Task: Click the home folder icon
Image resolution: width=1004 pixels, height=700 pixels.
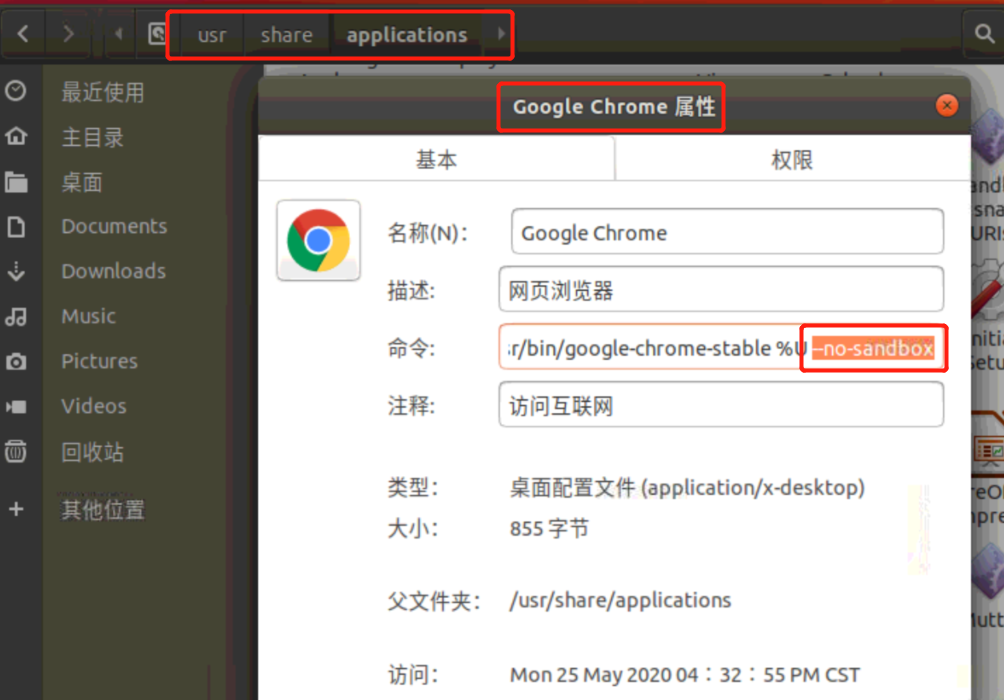Action: [16, 136]
